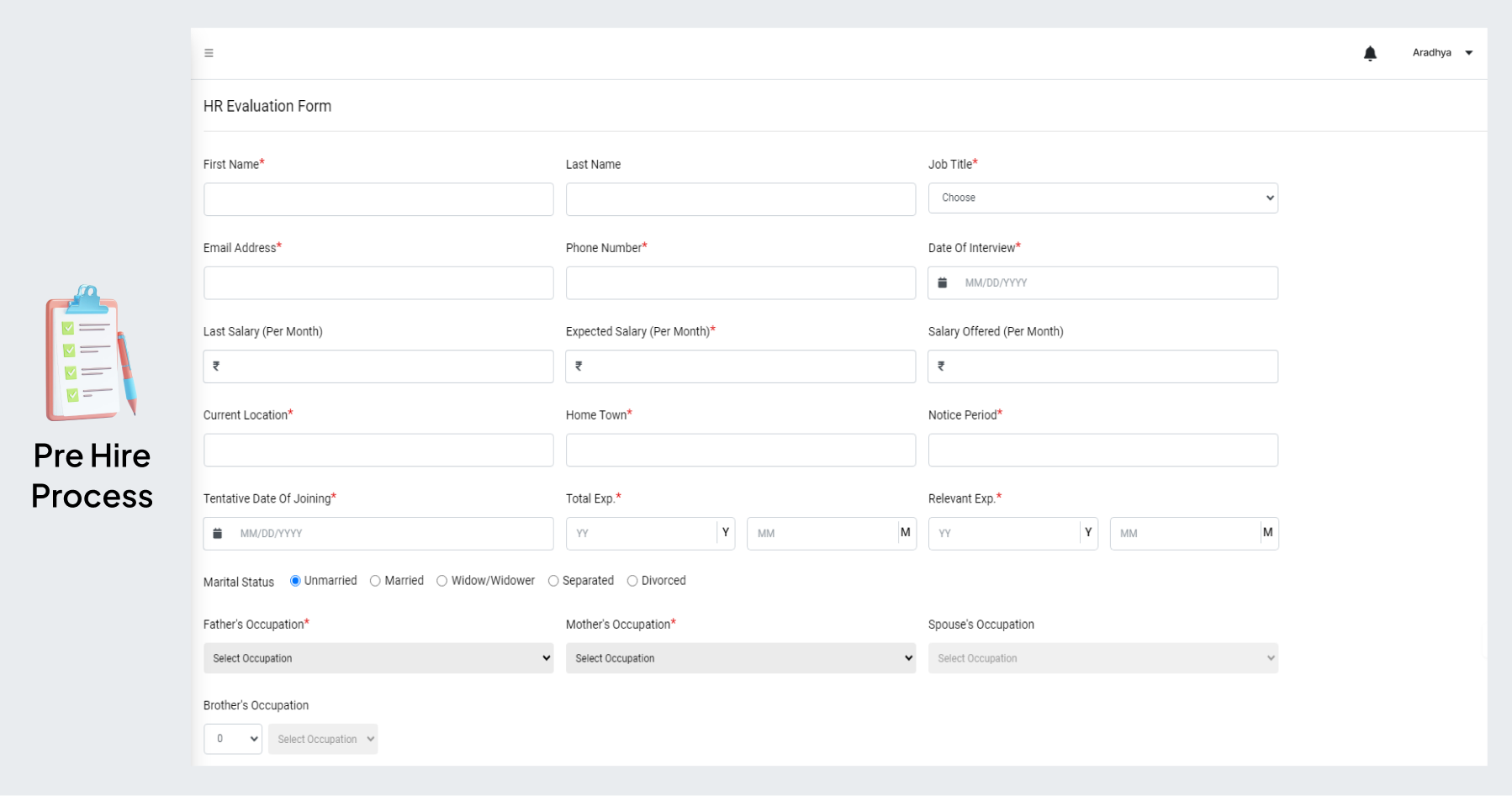Screen dimensions: 1512x796
Task: Focus the Last Name field
Action: point(741,199)
